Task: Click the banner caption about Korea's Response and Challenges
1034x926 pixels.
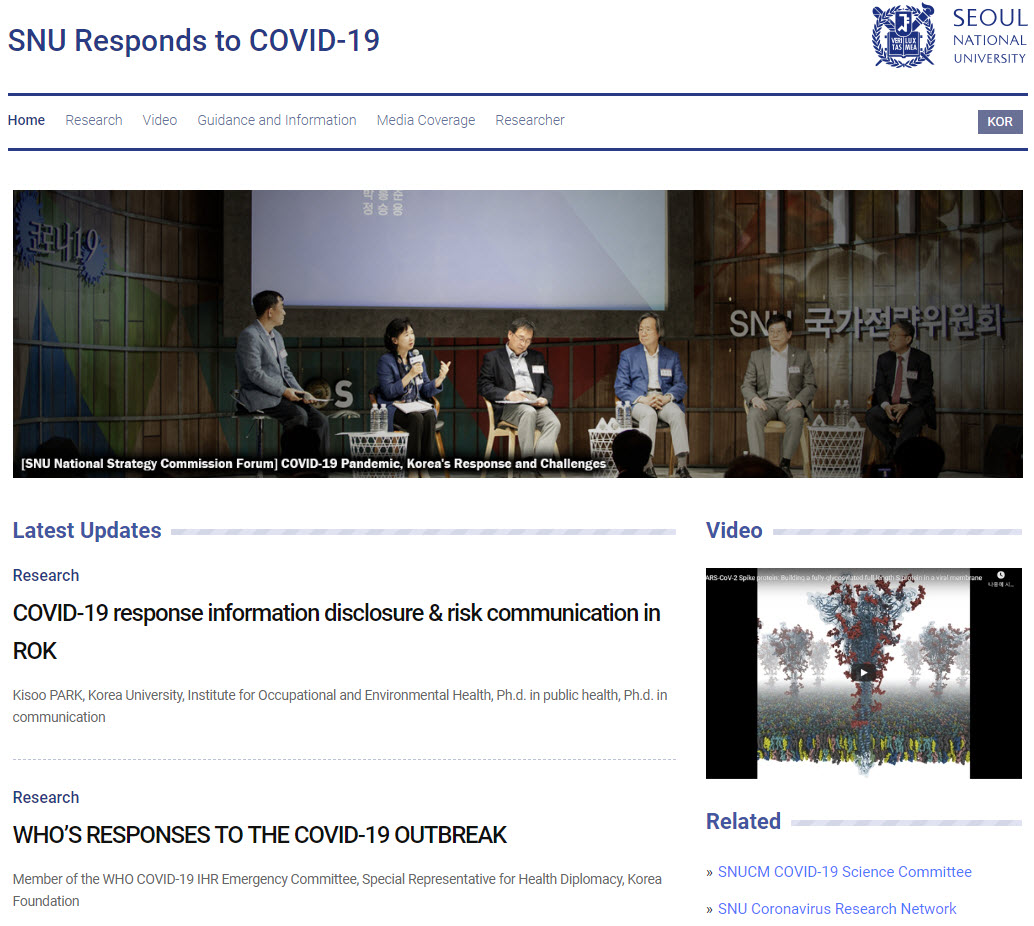Action: click(313, 464)
